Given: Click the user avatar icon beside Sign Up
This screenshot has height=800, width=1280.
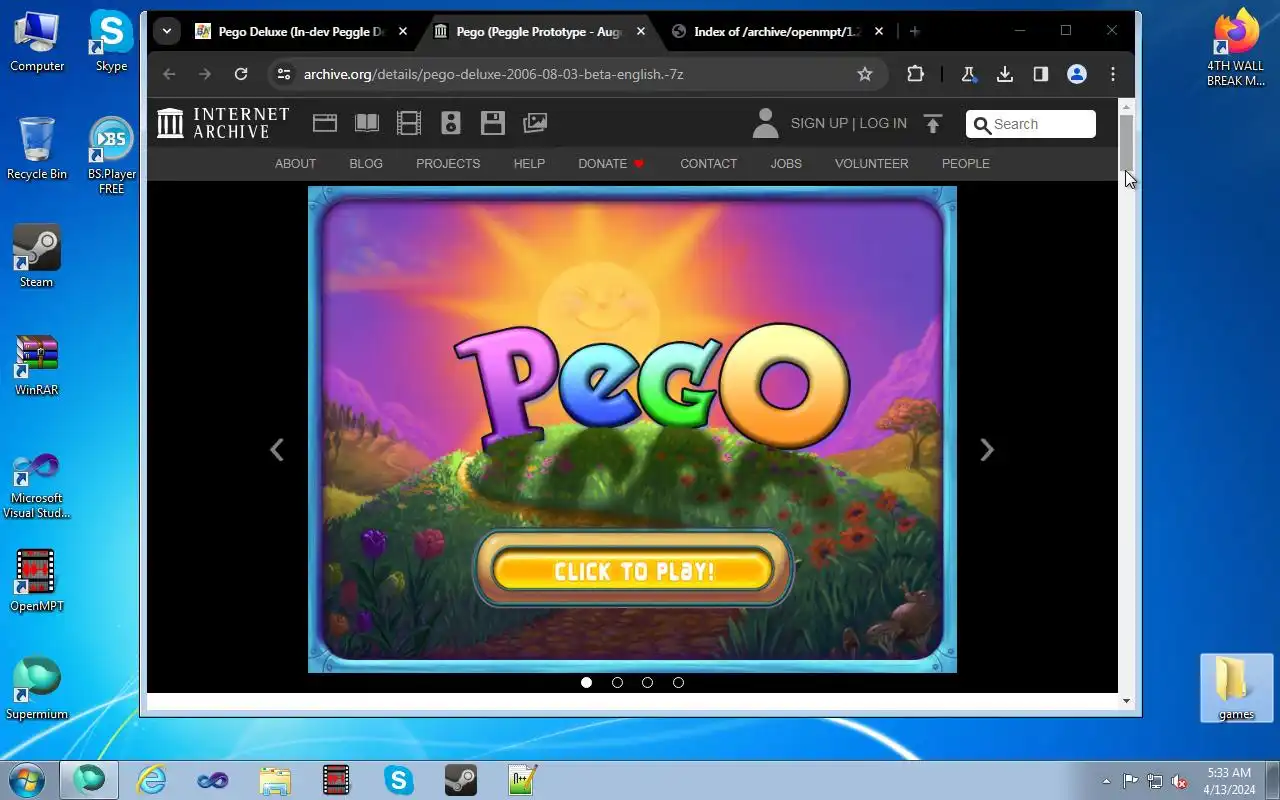Looking at the screenshot, I should pyautogui.click(x=765, y=123).
